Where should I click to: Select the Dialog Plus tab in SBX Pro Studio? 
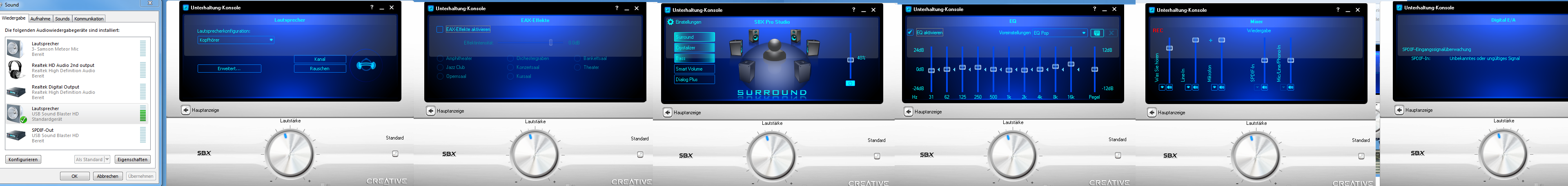pos(694,80)
